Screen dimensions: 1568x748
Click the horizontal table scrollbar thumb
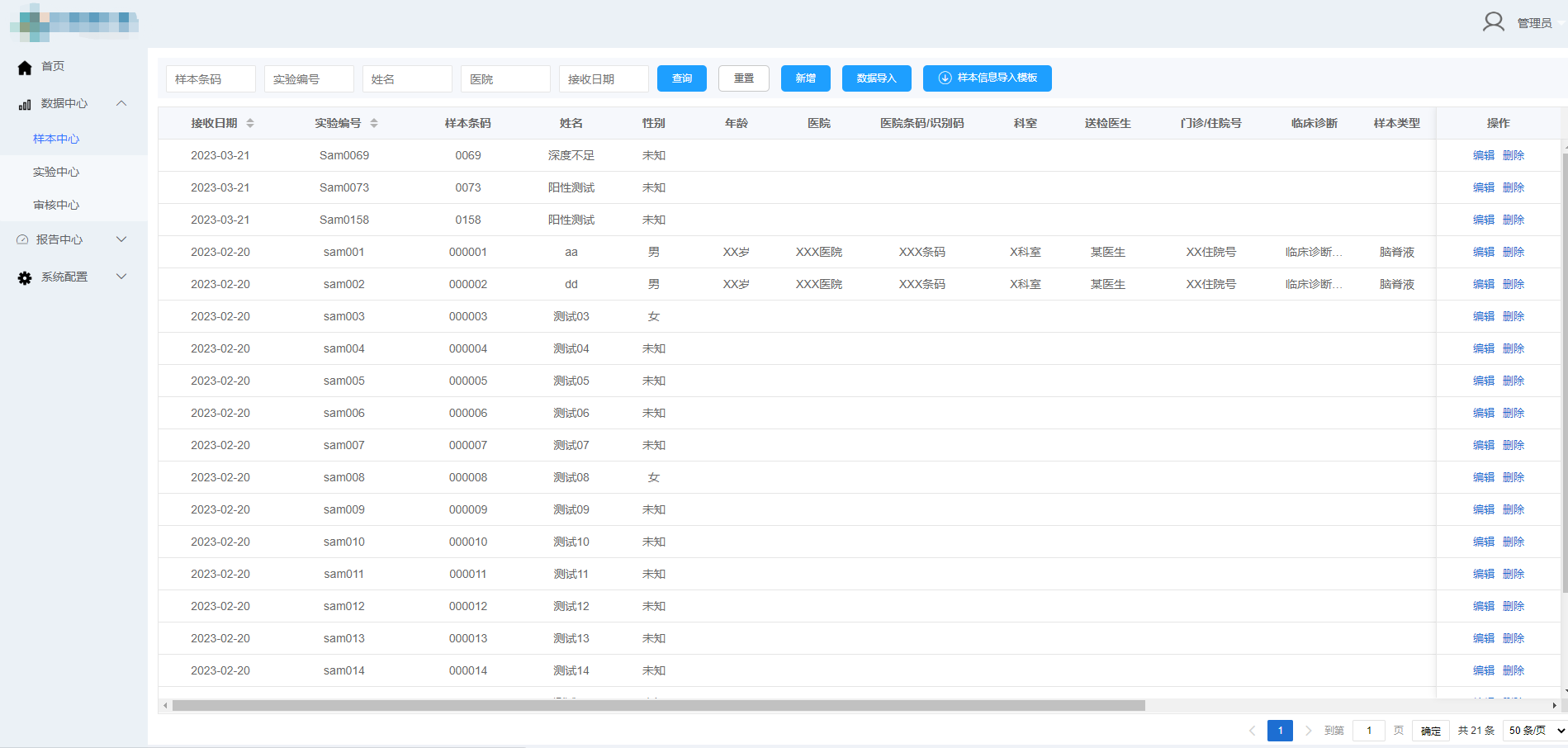click(659, 705)
